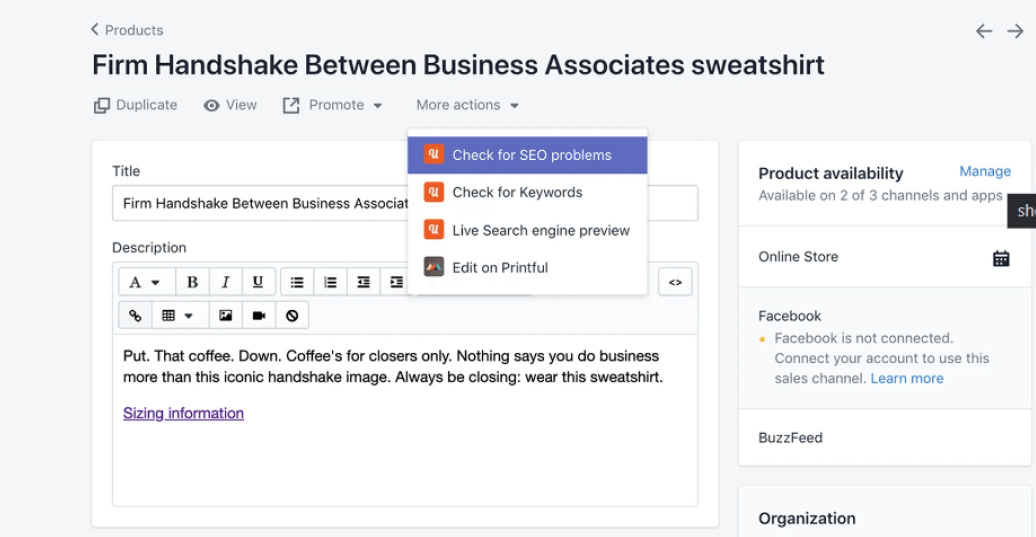
Task: Open Facebook Learn more link
Action: pos(906,378)
